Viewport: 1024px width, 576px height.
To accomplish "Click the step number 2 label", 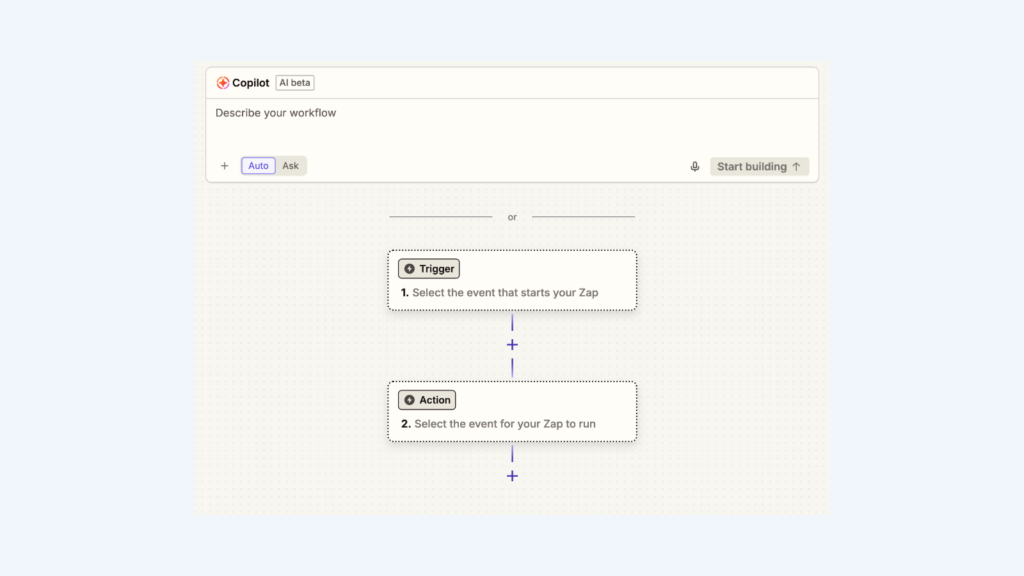I will [x=406, y=424].
